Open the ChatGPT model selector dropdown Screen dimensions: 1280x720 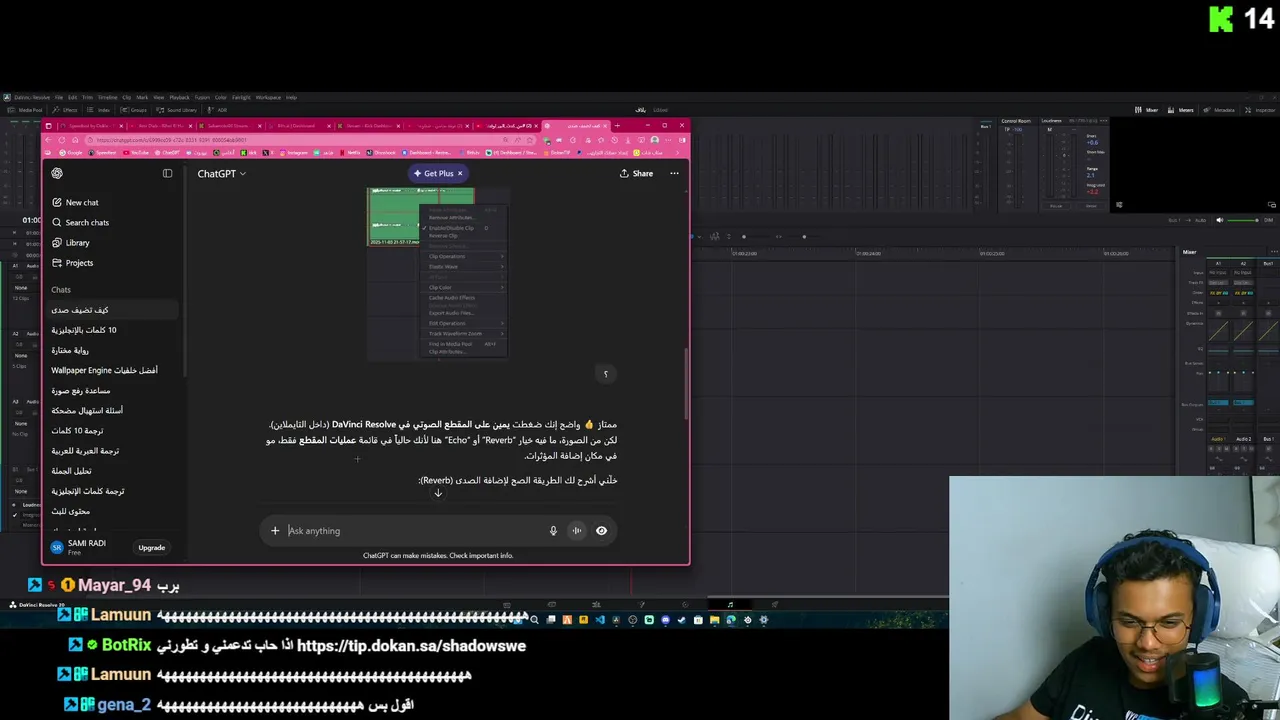pos(221,174)
